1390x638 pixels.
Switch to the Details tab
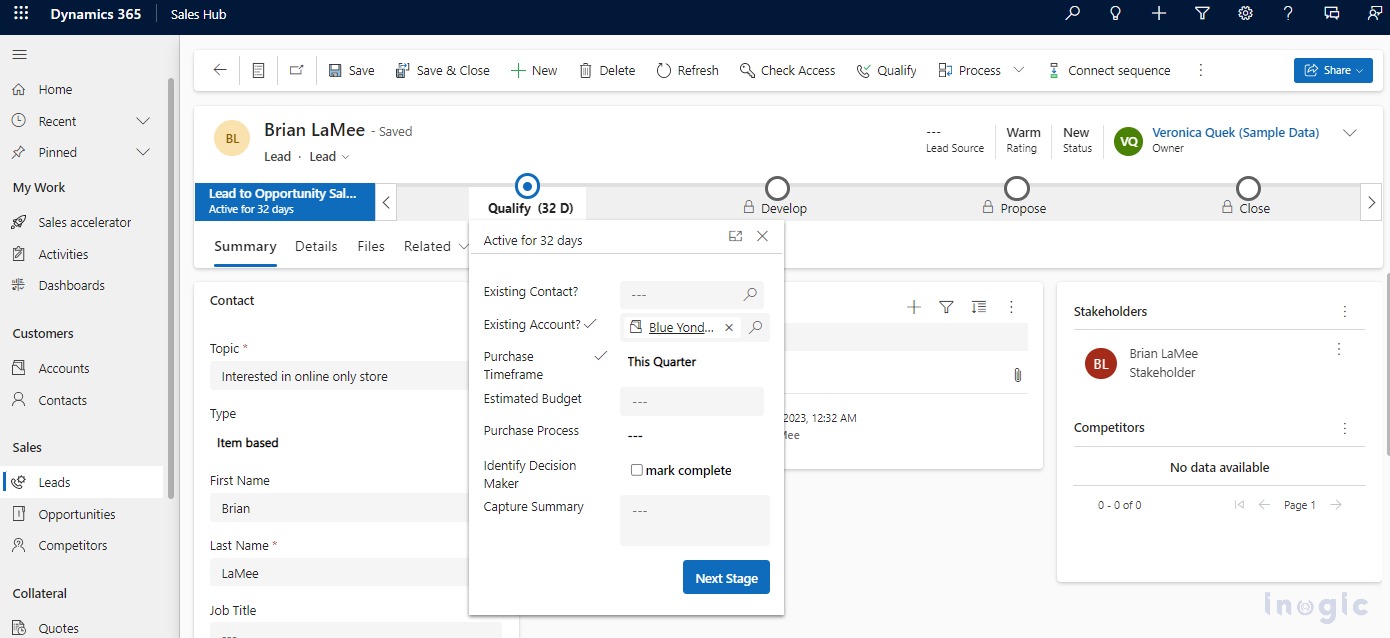316,246
